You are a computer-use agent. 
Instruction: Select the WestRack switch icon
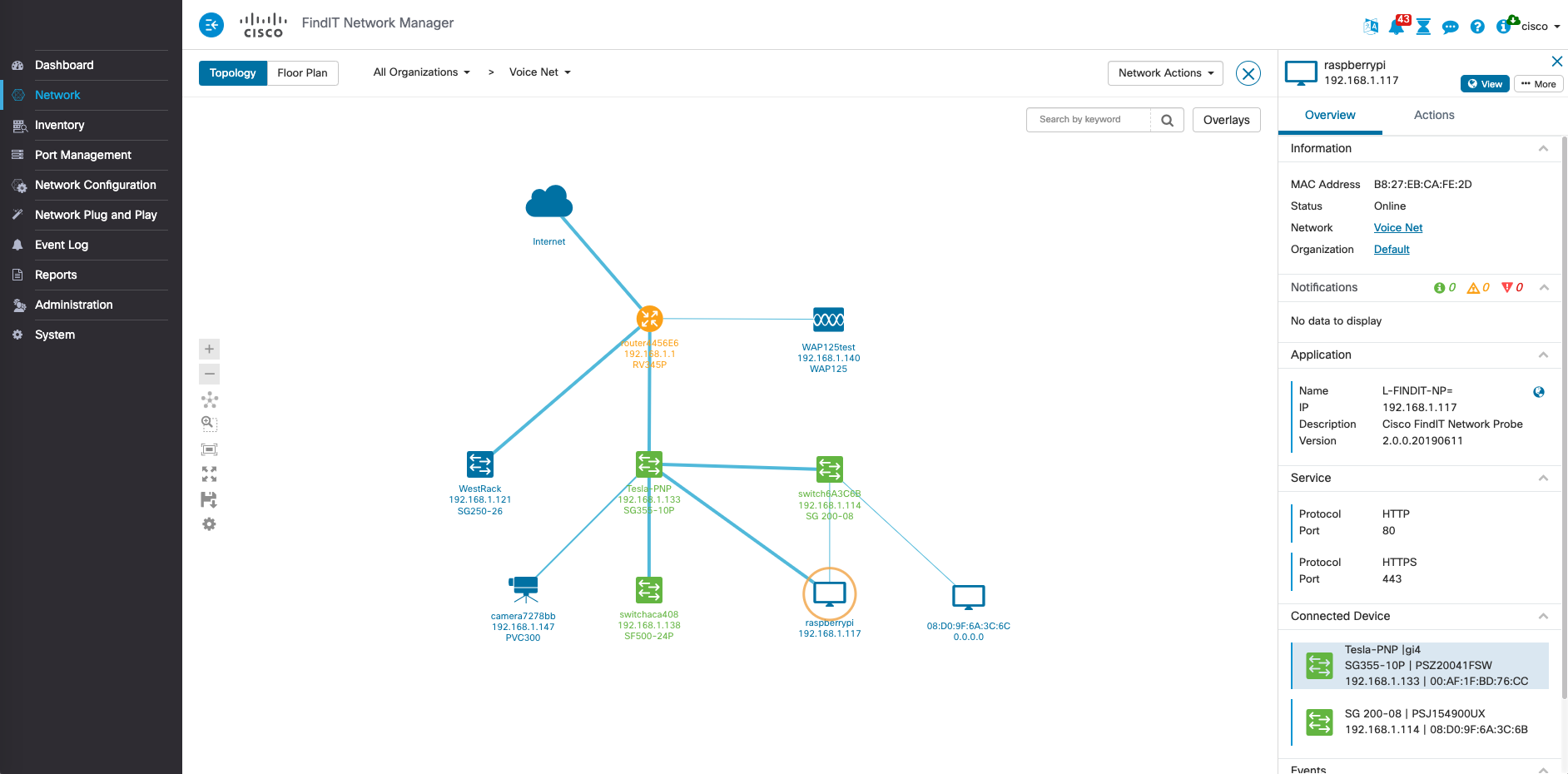click(x=480, y=464)
